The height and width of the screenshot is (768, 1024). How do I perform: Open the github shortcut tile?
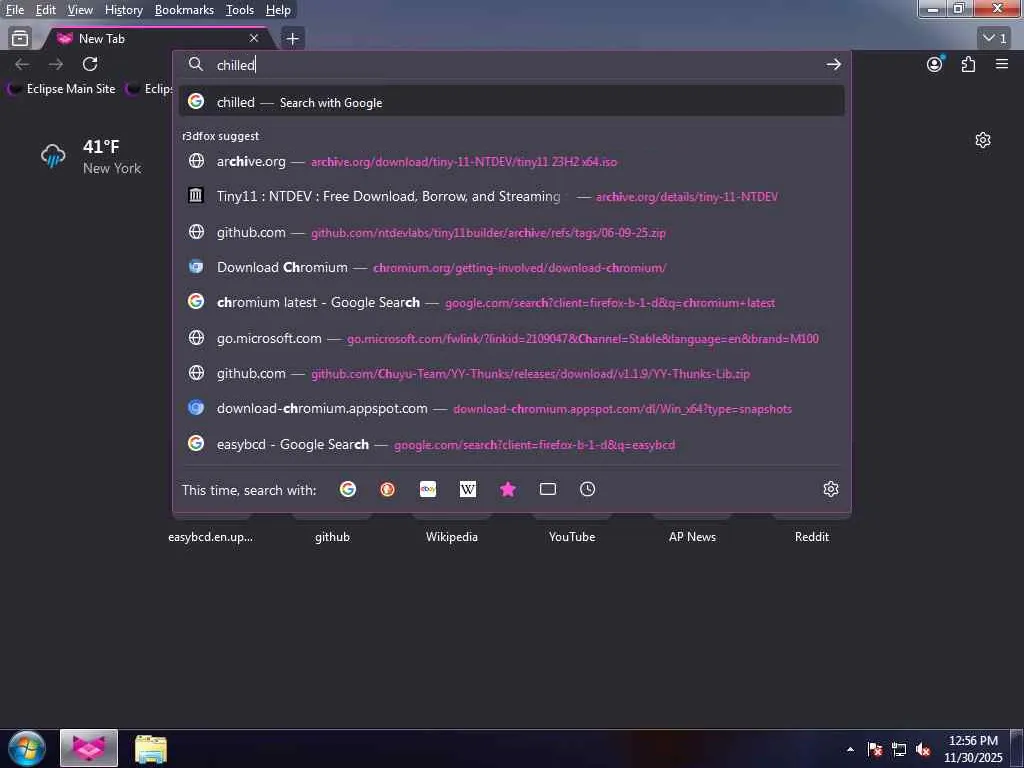click(x=332, y=536)
